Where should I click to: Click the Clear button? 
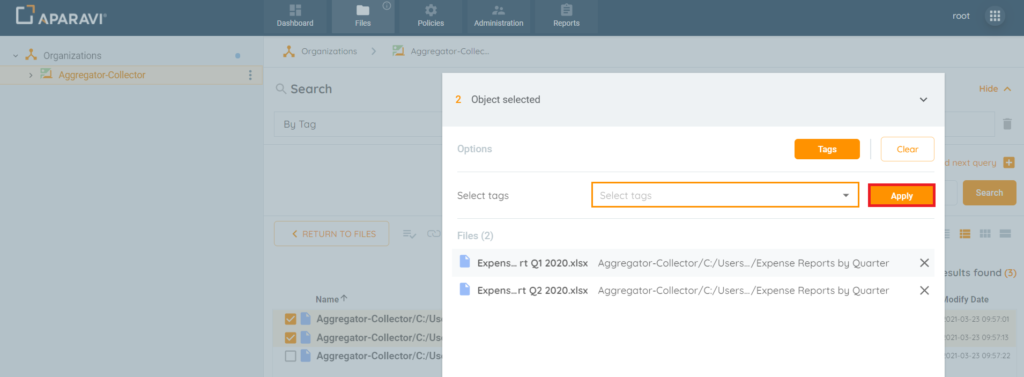pyautogui.click(x=907, y=149)
